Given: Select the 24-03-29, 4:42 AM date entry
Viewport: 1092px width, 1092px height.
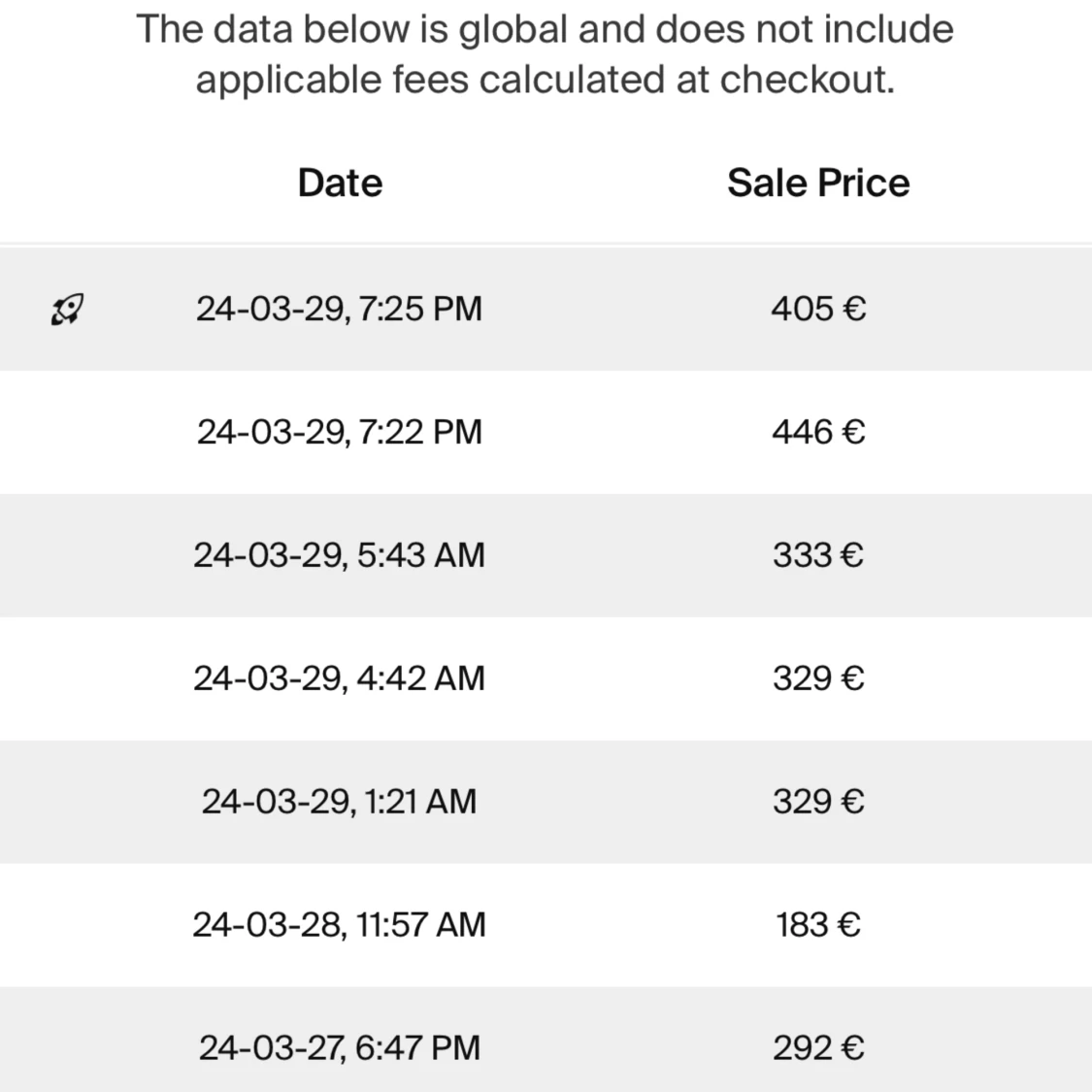Looking at the screenshot, I should tap(339, 678).
